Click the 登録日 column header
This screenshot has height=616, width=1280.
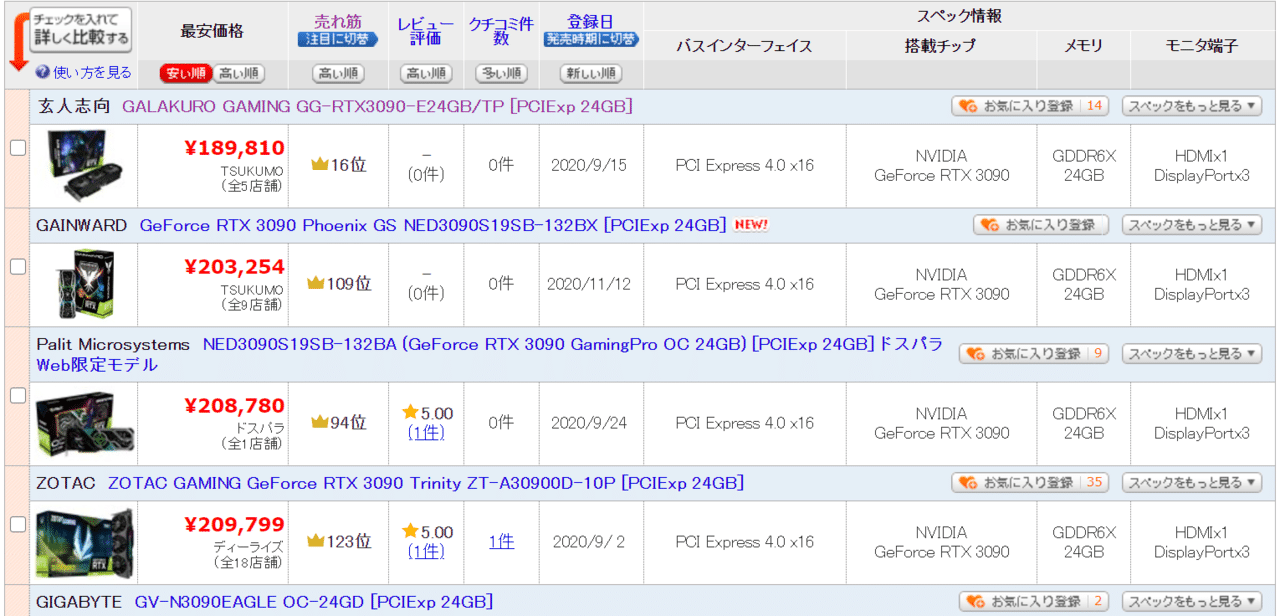point(591,21)
